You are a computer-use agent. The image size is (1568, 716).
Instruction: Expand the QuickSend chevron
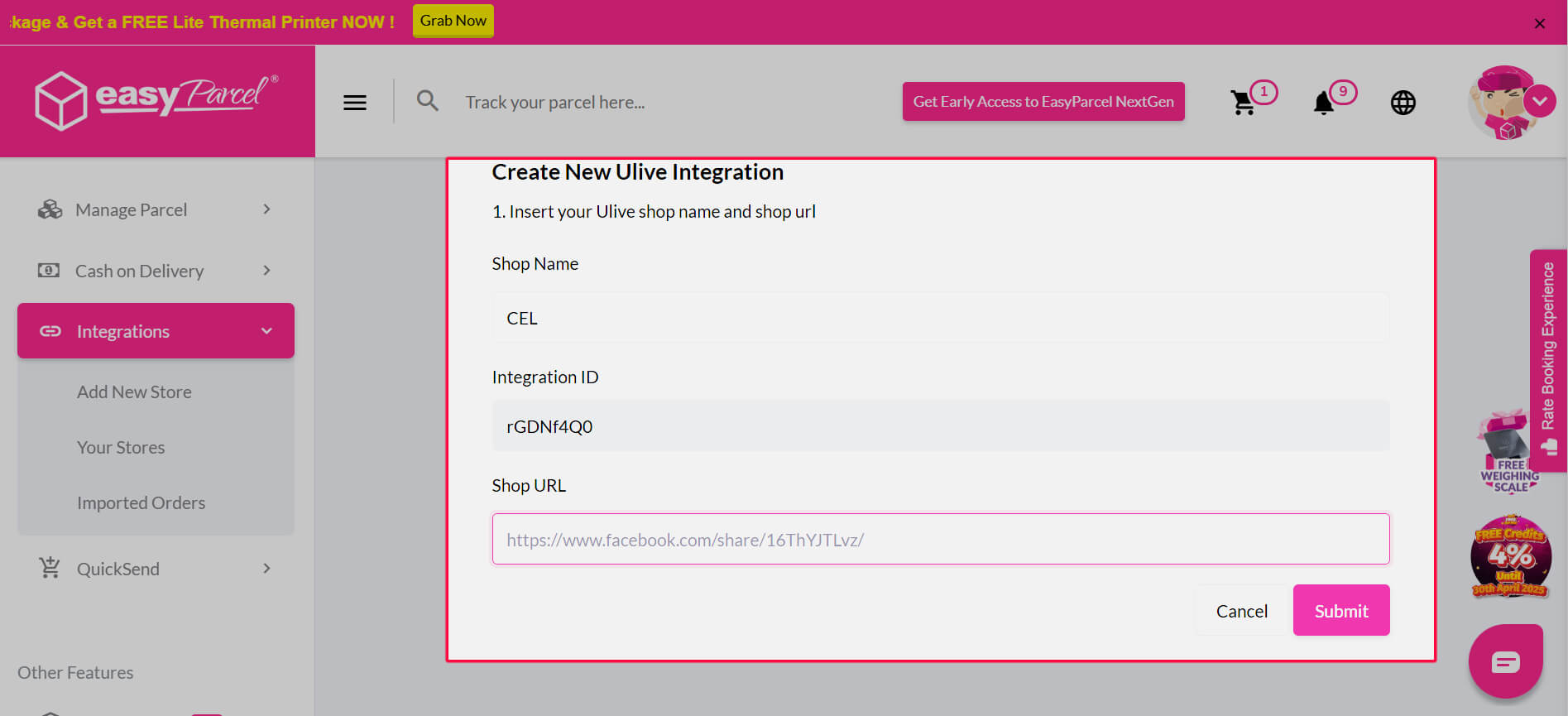(x=266, y=569)
